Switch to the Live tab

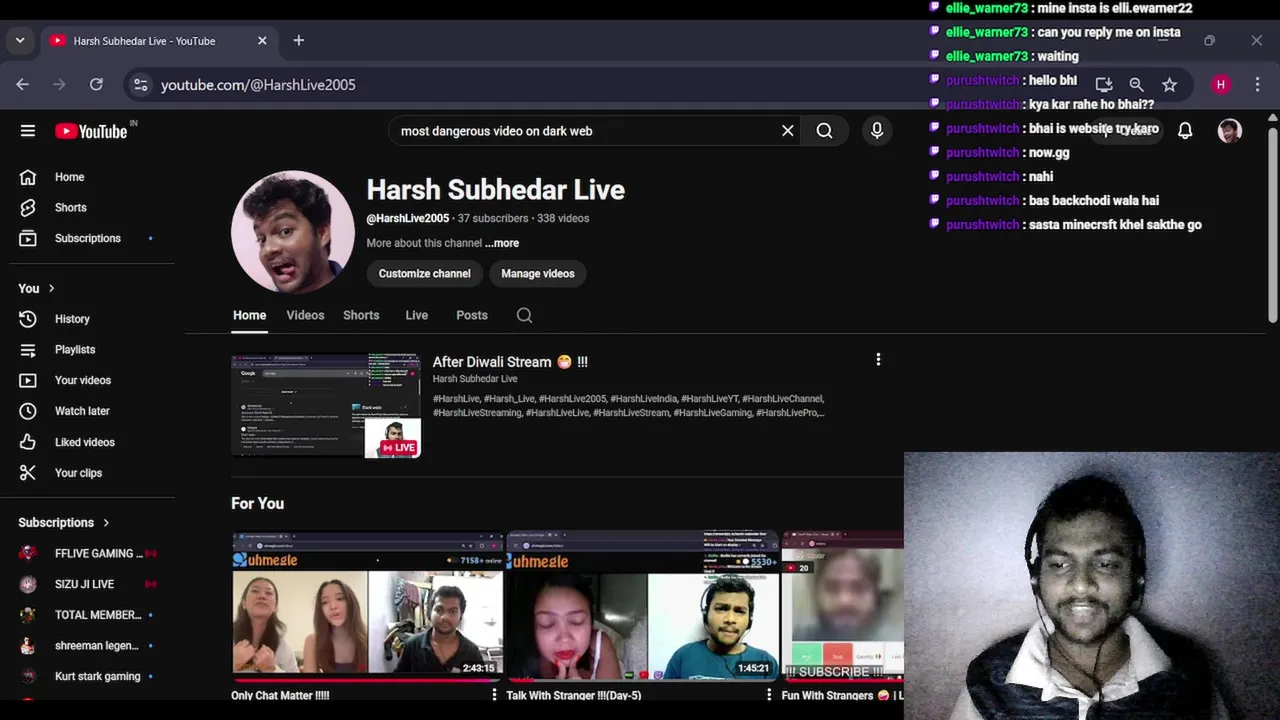417,315
